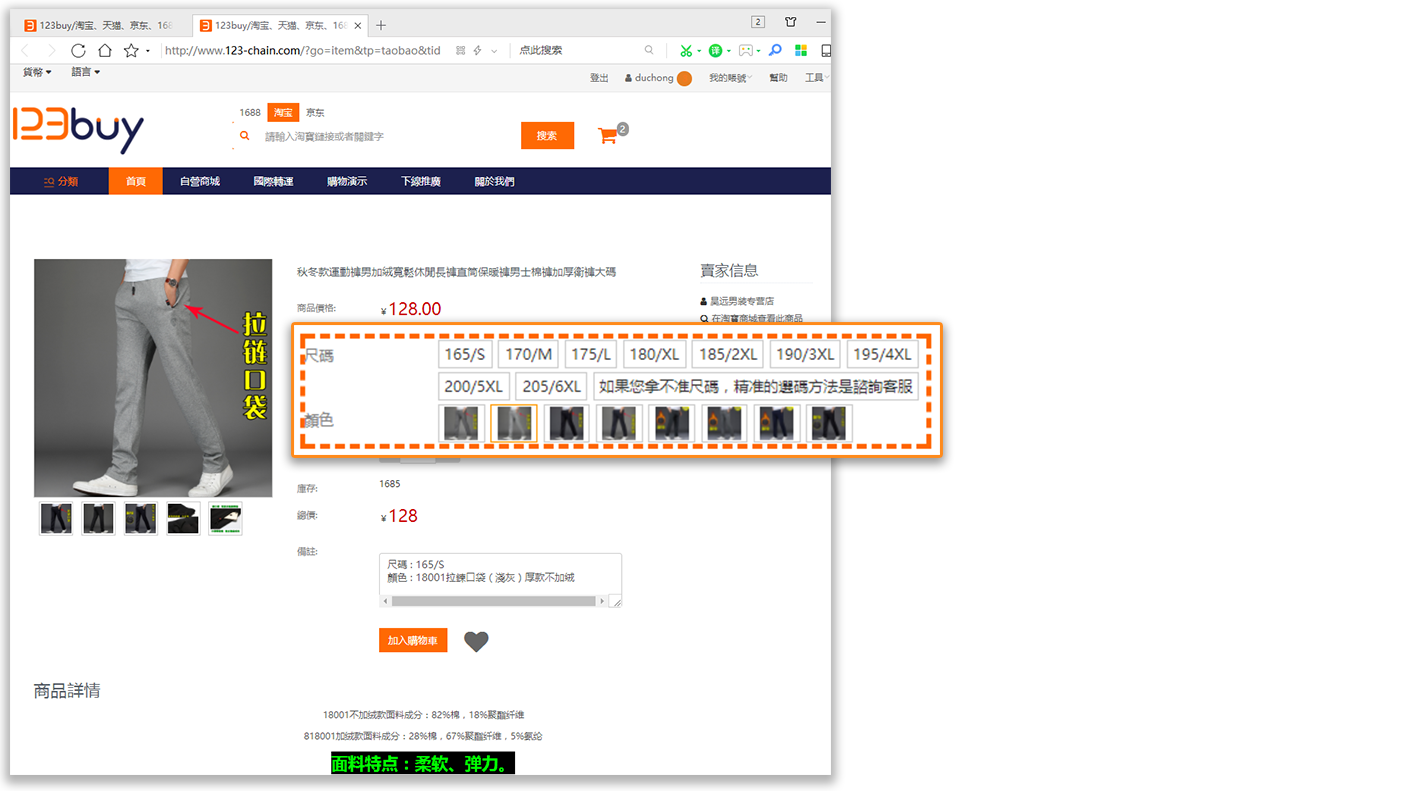The width and height of the screenshot is (1408, 791).
Task: Expand the 貨幣 currency dropdown
Action: [37, 72]
